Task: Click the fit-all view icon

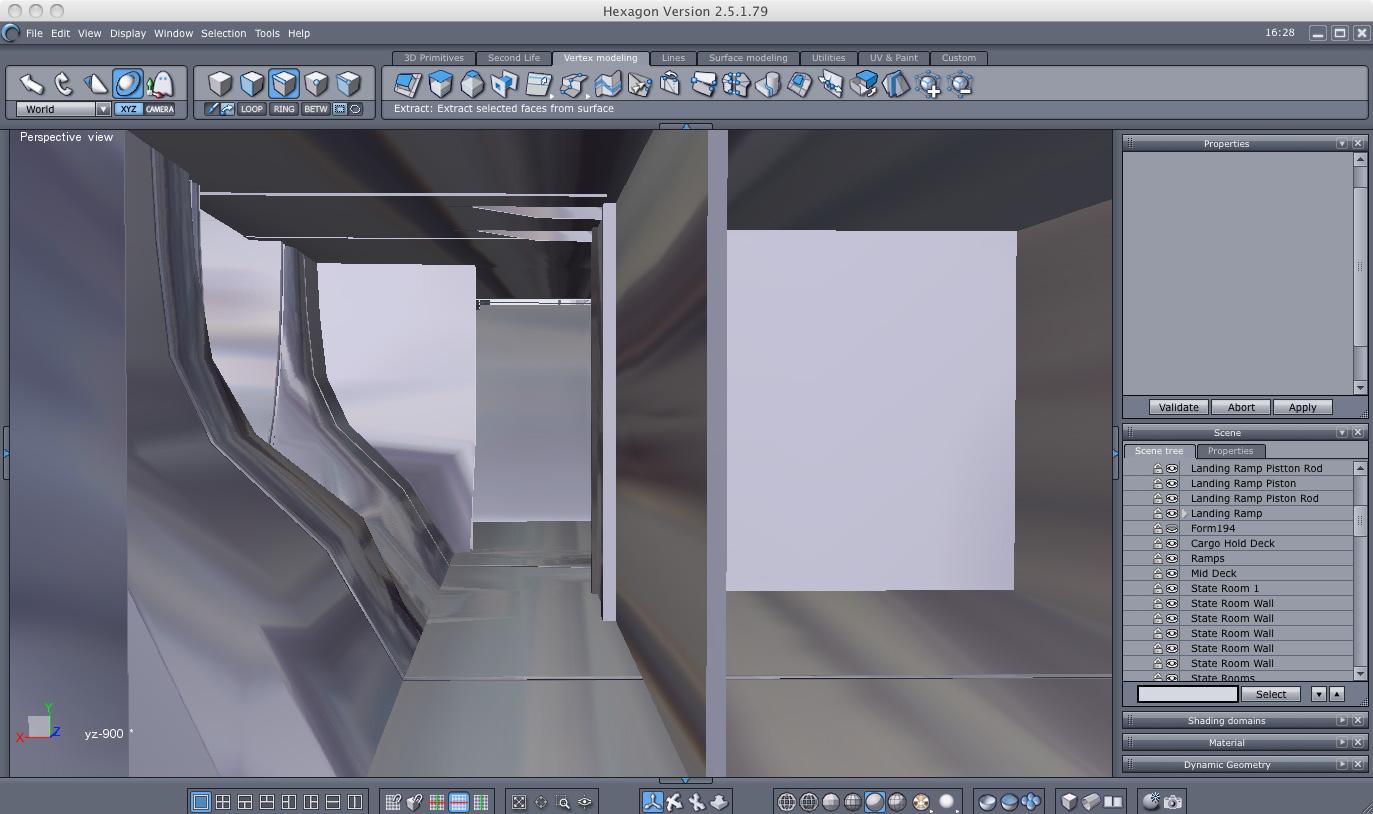Action: coord(519,802)
